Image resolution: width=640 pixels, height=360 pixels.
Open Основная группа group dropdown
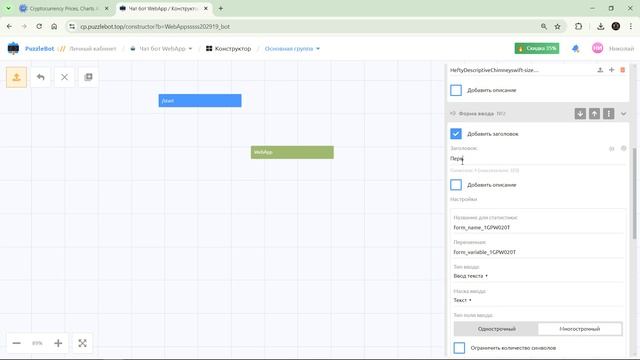click(x=292, y=49)
